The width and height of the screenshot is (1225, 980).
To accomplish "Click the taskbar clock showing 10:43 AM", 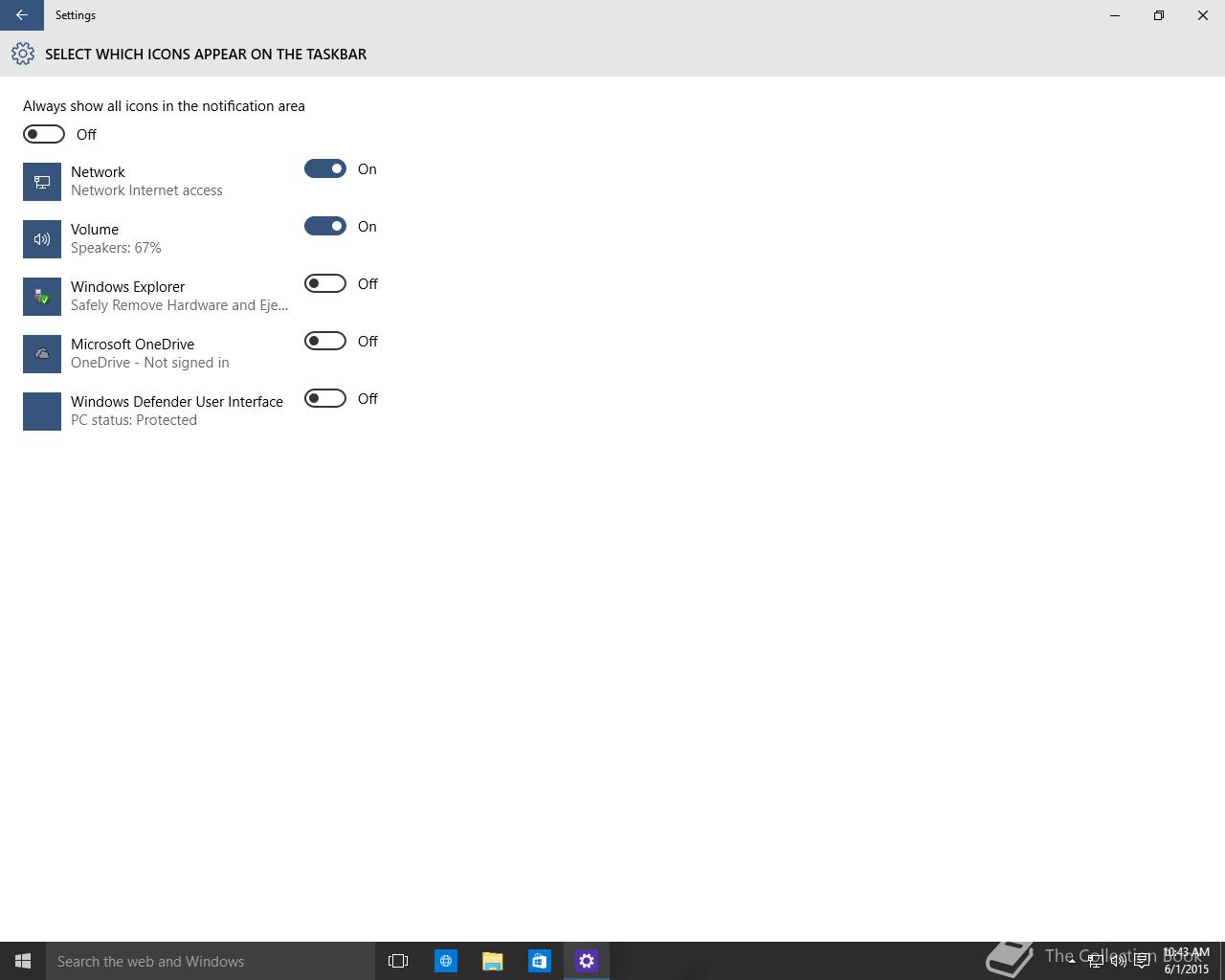I will click(x=1187, y=961).
